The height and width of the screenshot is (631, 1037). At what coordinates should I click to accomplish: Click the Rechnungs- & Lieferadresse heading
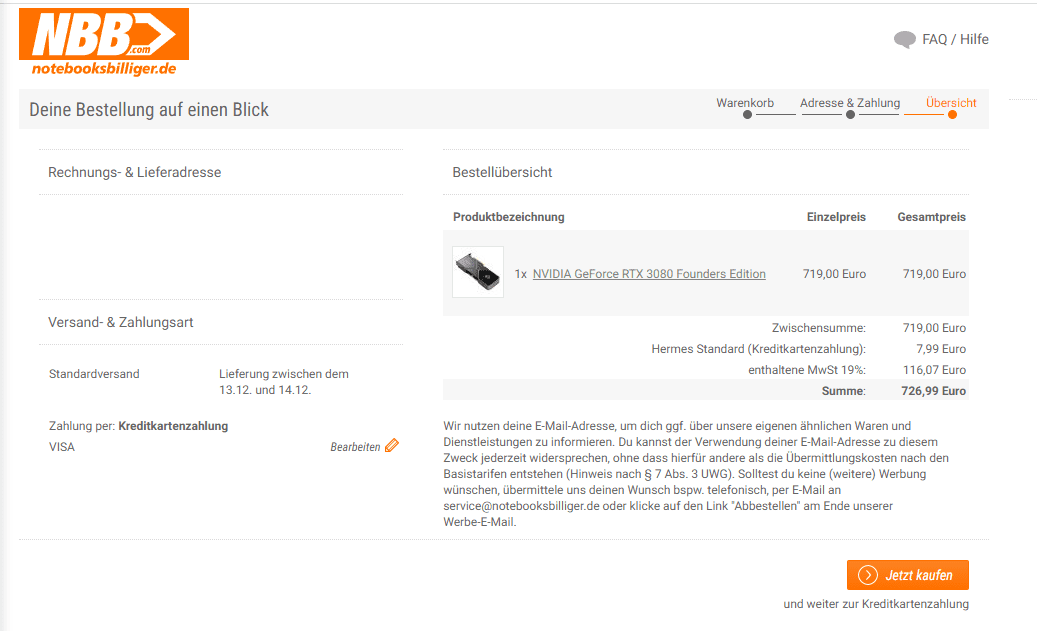[x=134, y=172]
